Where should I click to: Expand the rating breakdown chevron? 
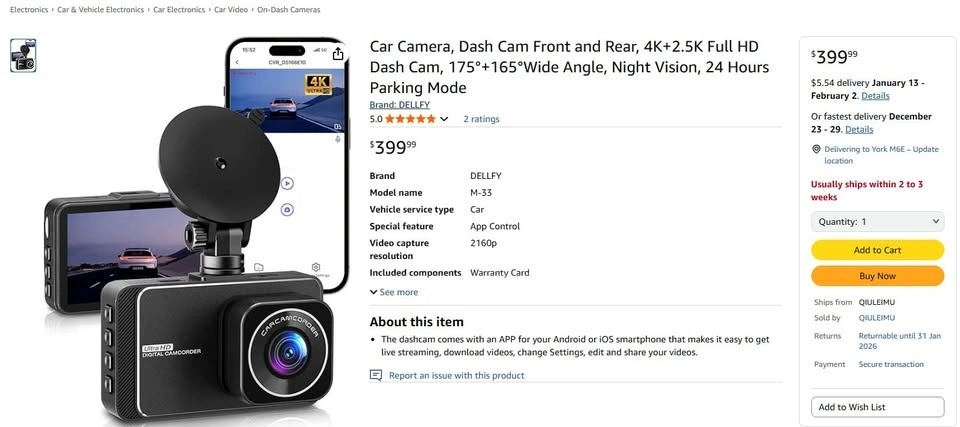444,119
